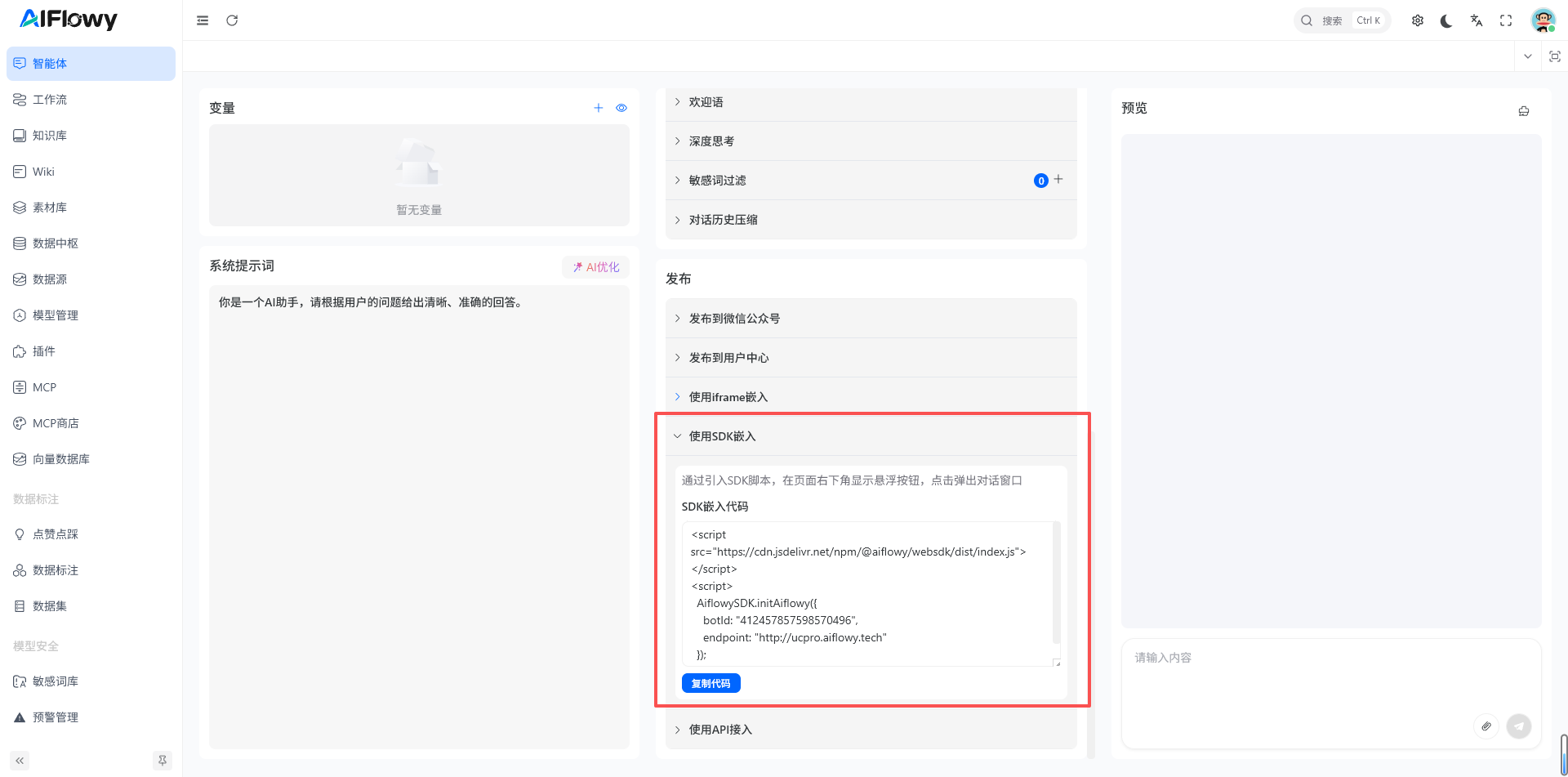Screen dimensions: 1568x777
Task: Expand 使用iframe嵌入 section
Action: (x=871, y=397)
